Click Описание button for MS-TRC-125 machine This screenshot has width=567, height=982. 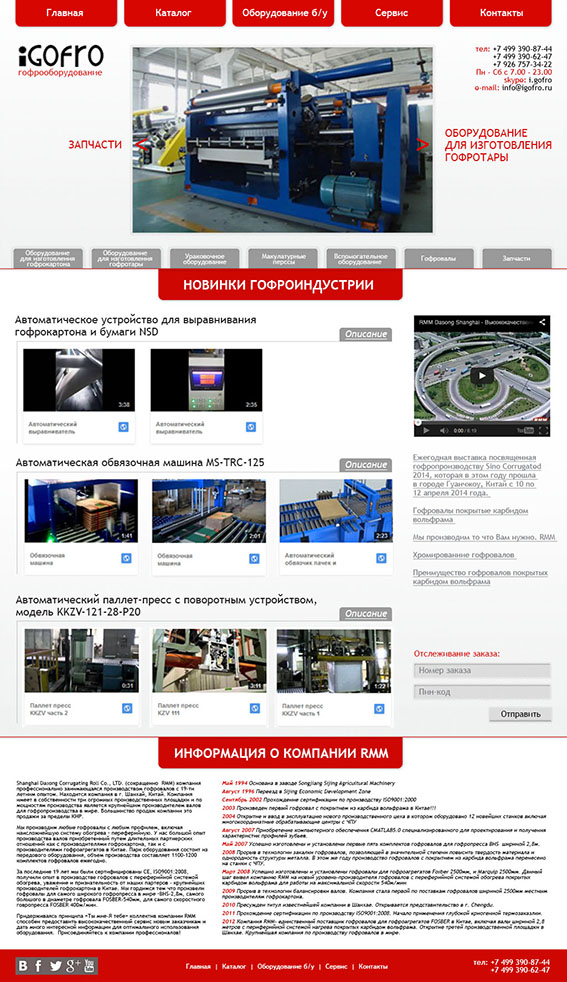(366, 465)
